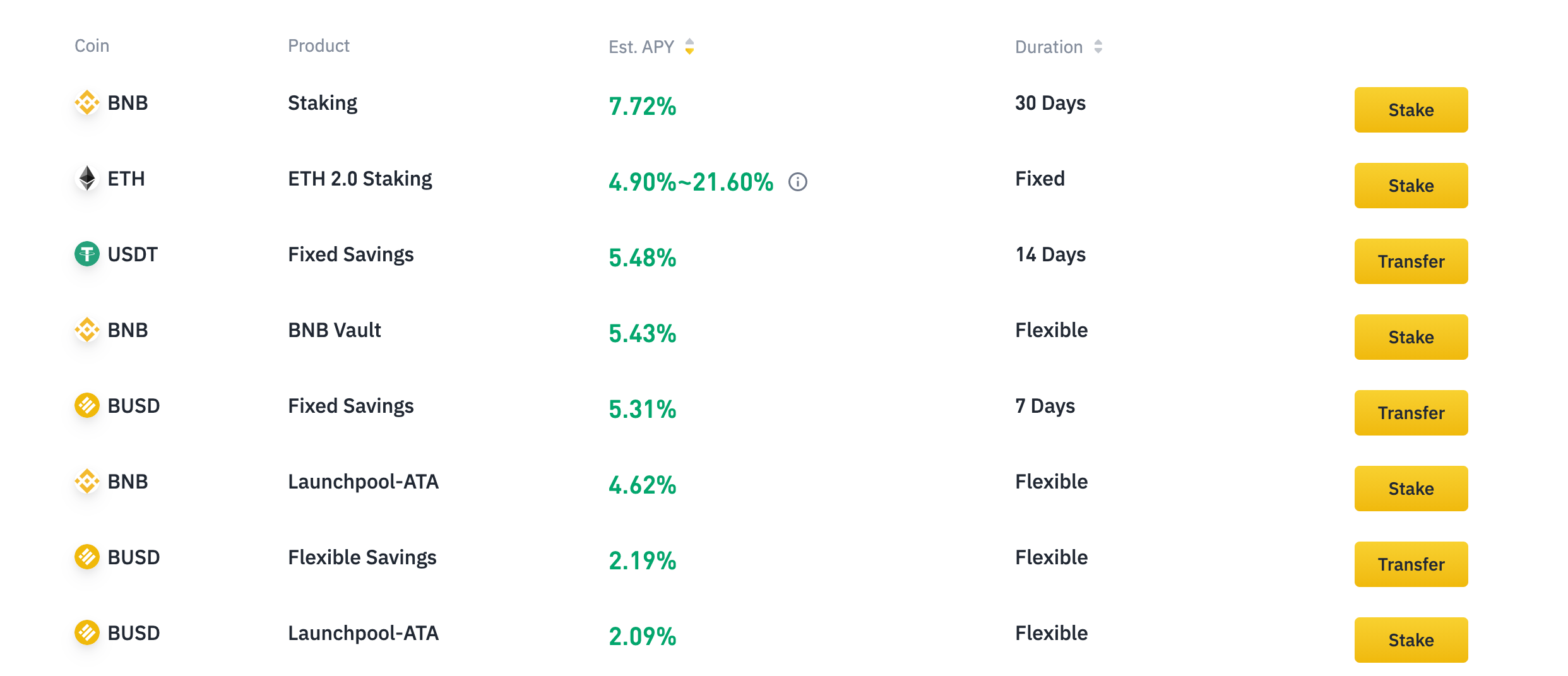
Task: Transfer BUSD to 7 Days Fixed Savings
Action: [x=1411, y=413]
